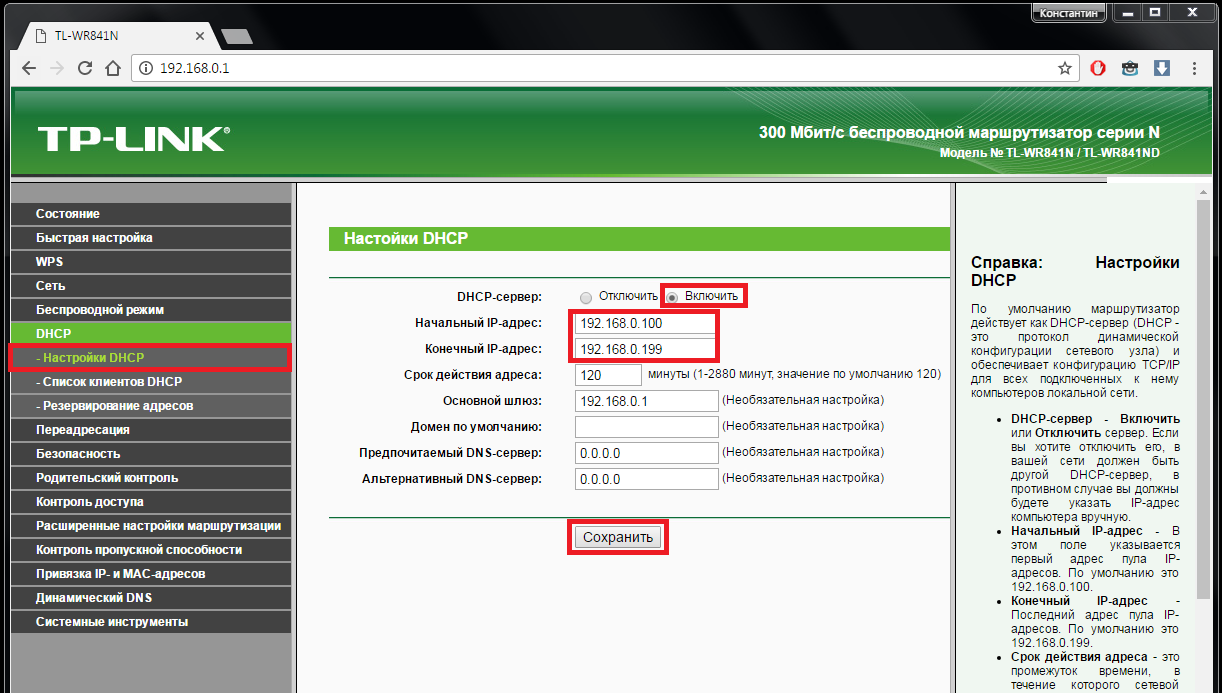
Task: Click the Начальный IP-адрес input field
Action: [646, 324]
